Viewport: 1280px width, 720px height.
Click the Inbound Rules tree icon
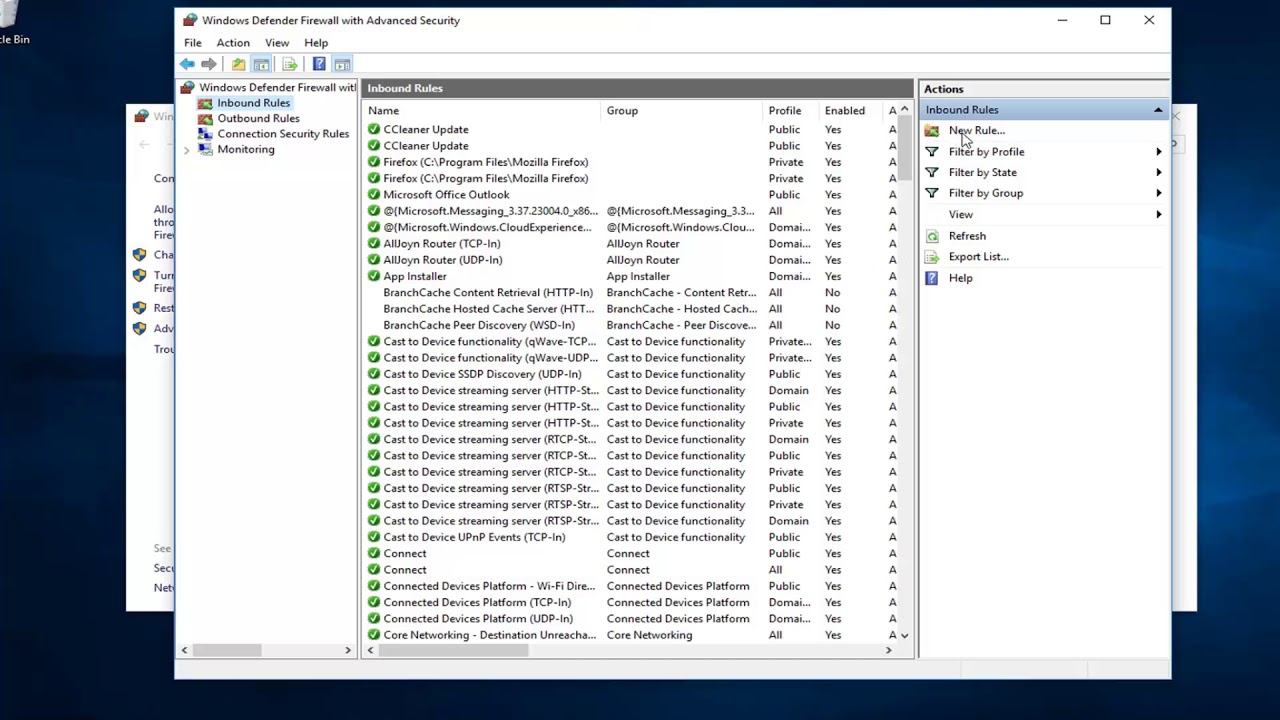click(205, 103)
